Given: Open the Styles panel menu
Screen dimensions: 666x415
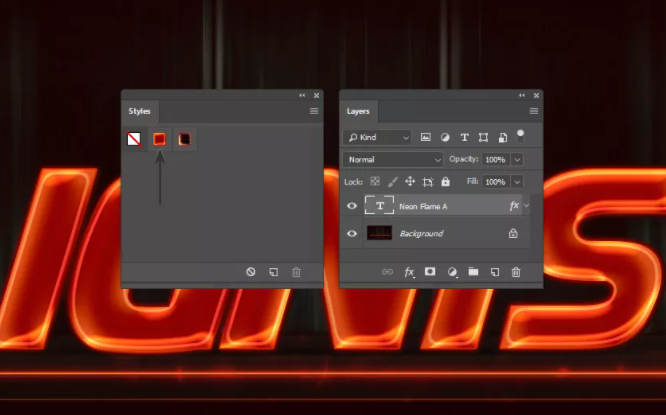Looking at the screenshot, I should tap(314, 111).
